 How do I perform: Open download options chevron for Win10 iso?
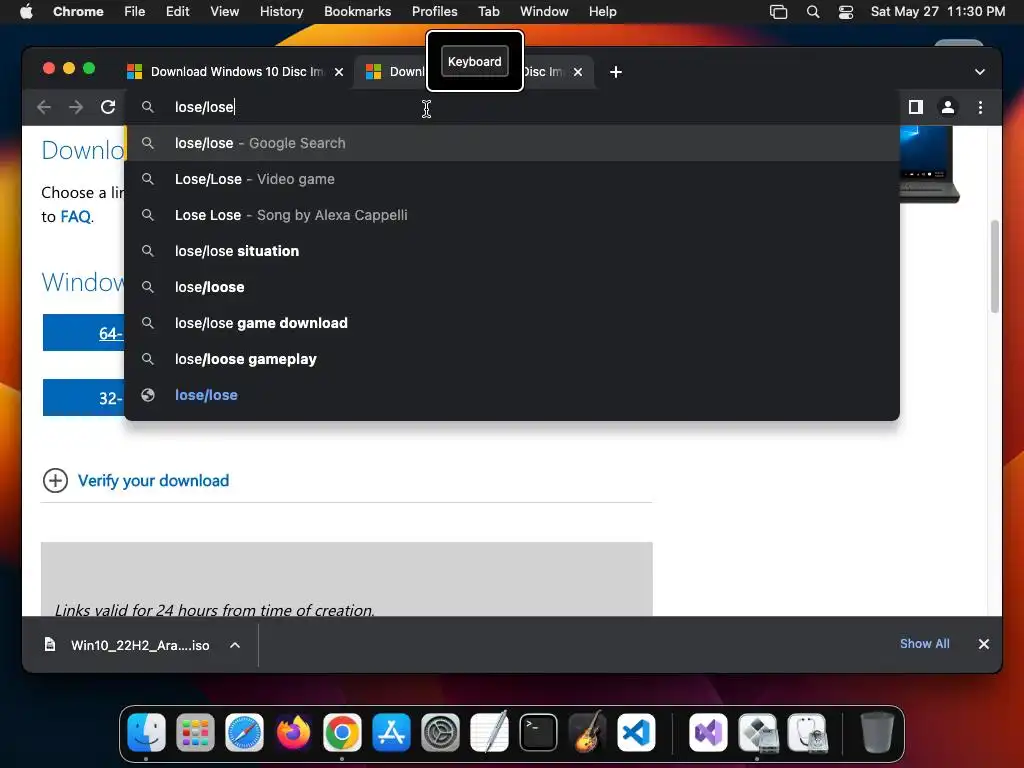coord(235,645)
